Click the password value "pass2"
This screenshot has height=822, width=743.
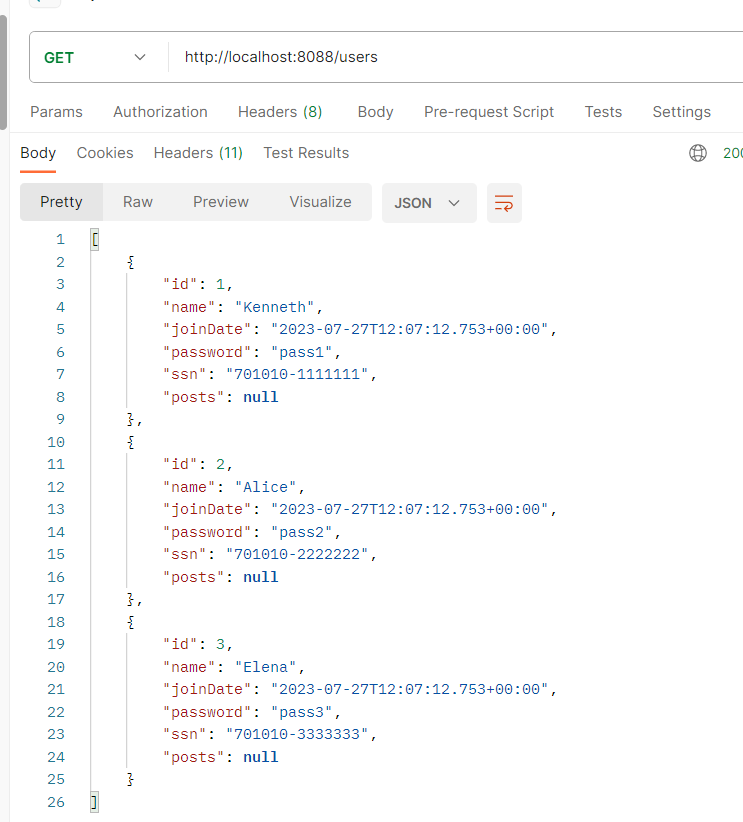(x=301, y=533)
